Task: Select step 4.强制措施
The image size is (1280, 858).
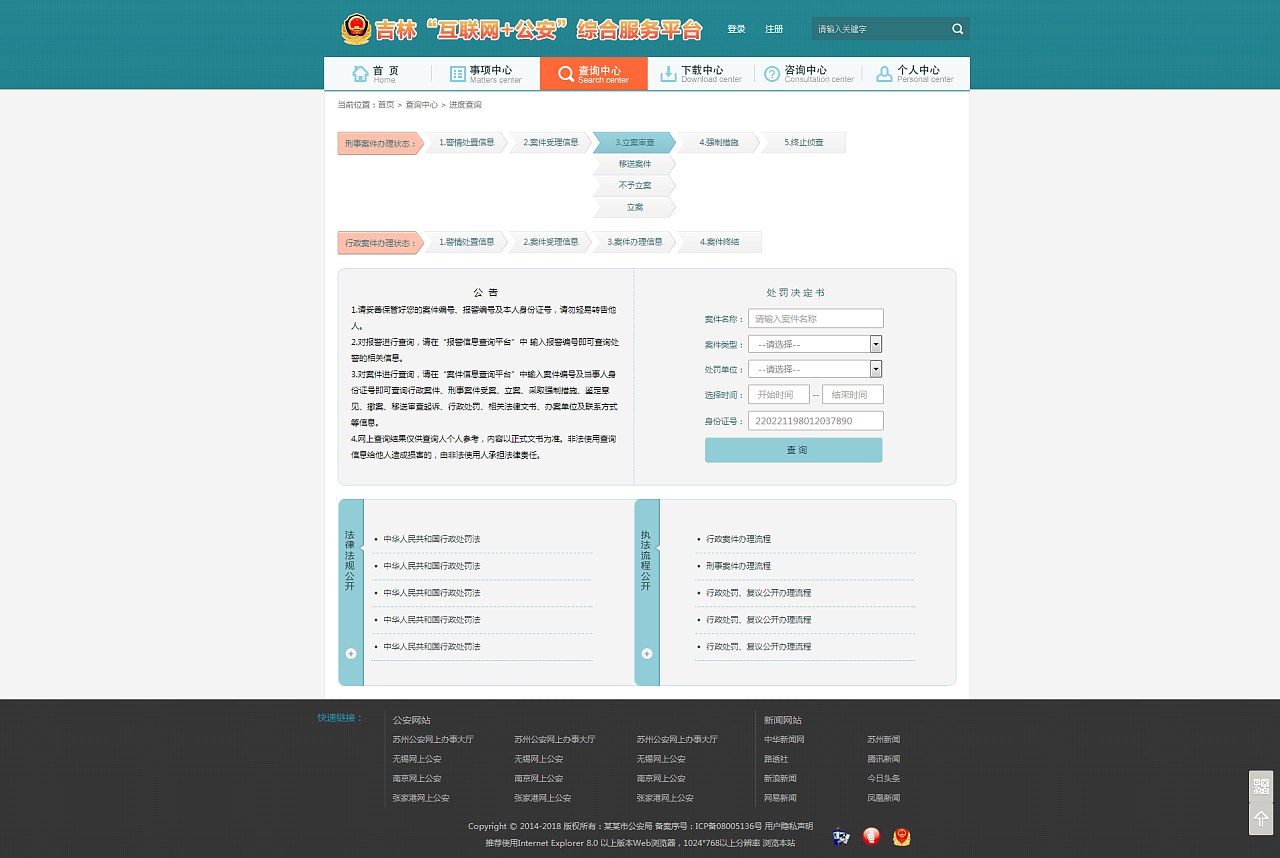Action: pos(718,142)
